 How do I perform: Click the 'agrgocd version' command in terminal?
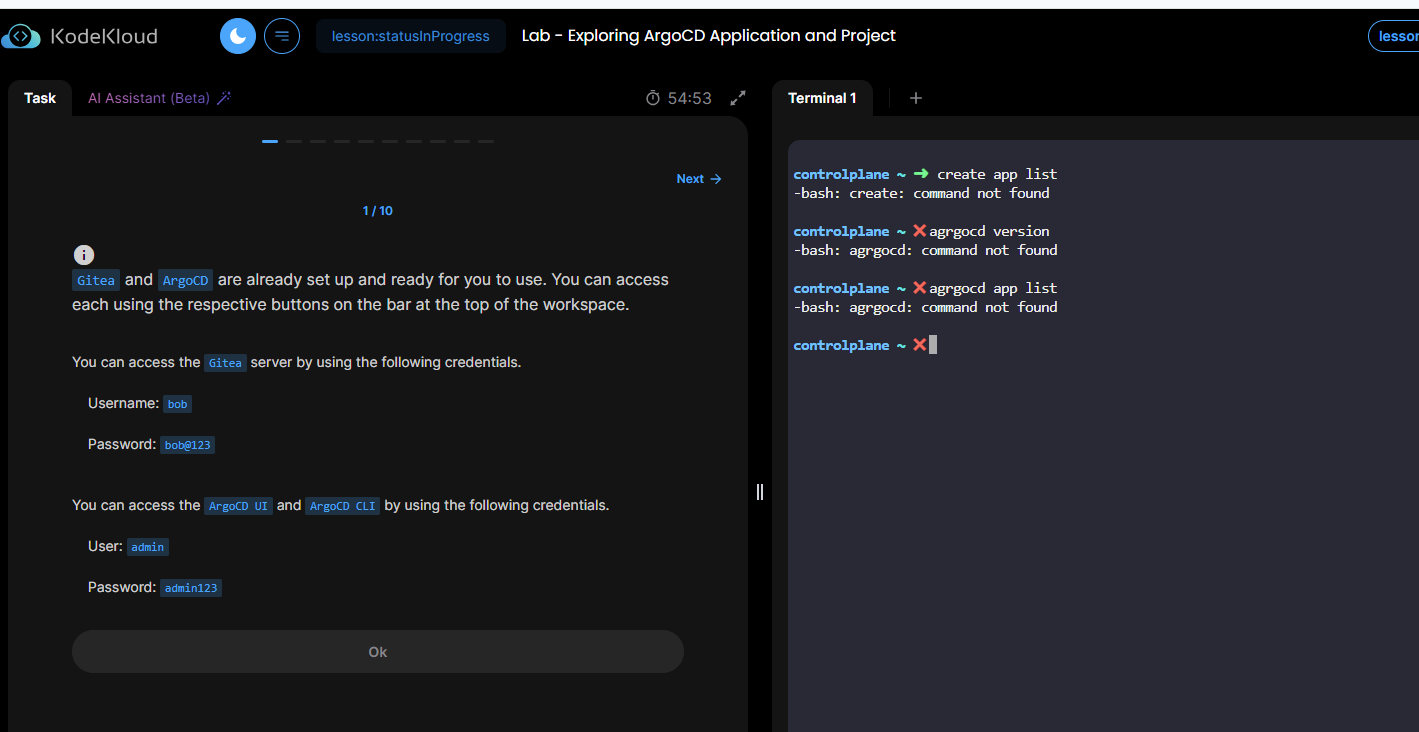[x=990, y=231]
